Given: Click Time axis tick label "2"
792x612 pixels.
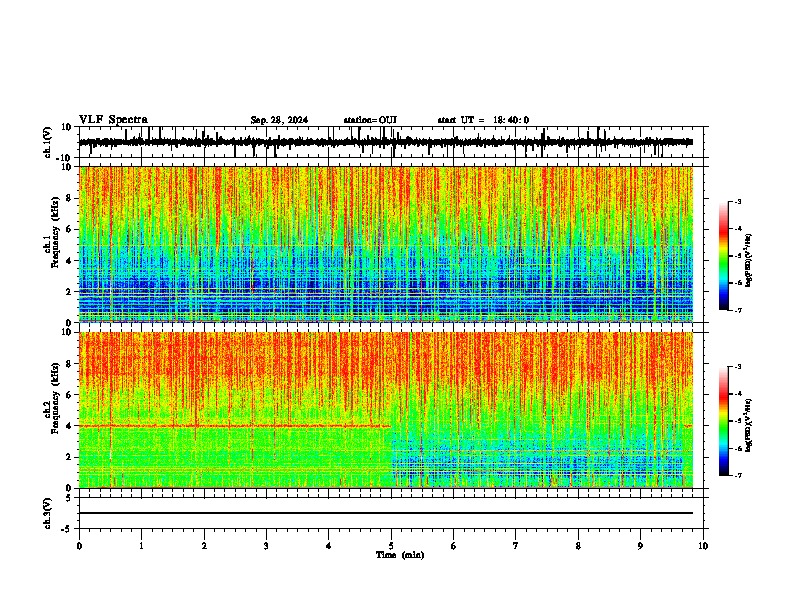Looking at the screenshot, I should pyautogui.click(x=204, y=546).
